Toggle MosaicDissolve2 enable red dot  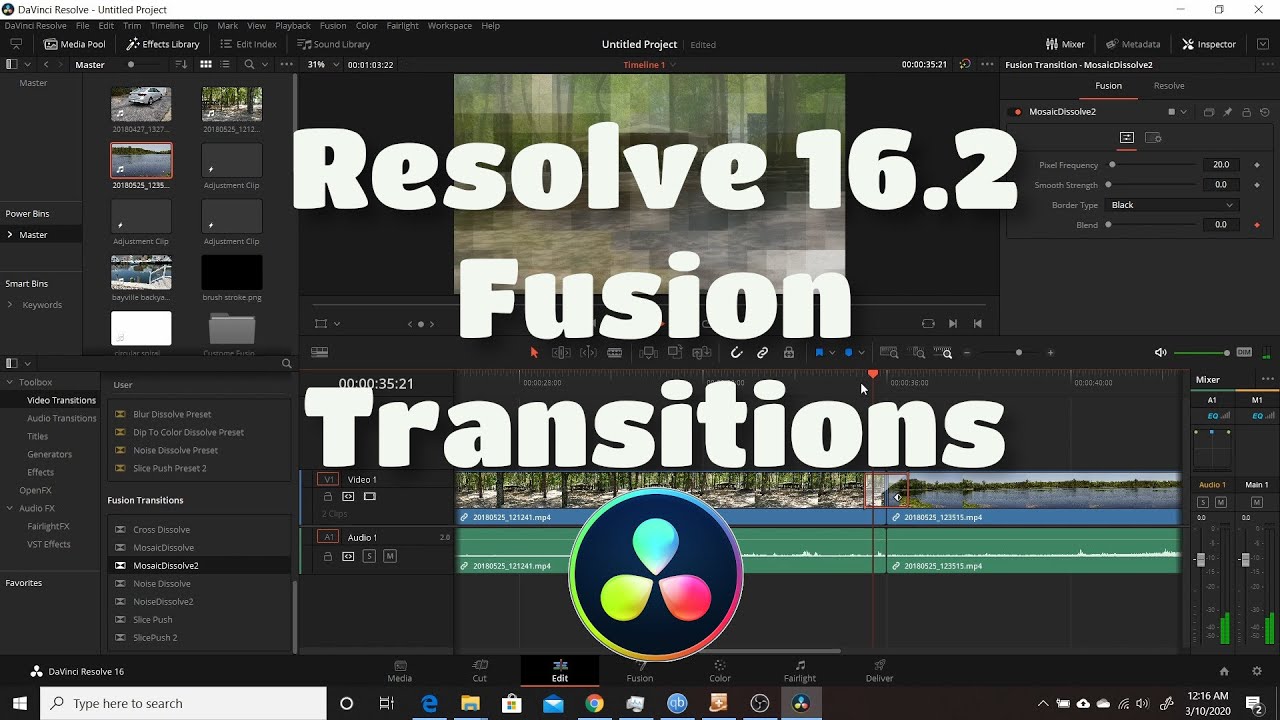pyautogui.click(x=1018, y=112)
